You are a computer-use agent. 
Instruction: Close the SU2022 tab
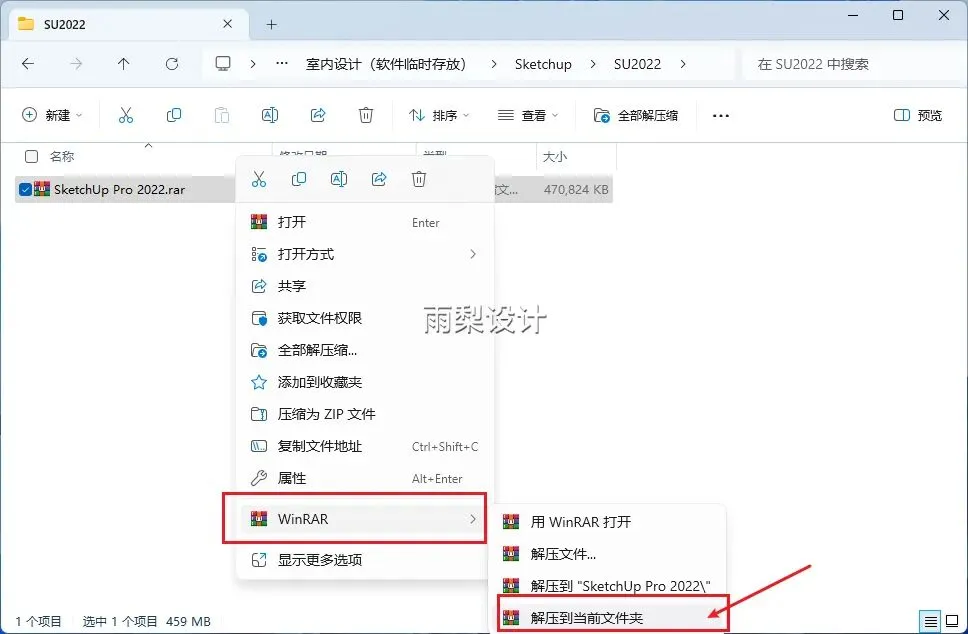coord(227,24)
